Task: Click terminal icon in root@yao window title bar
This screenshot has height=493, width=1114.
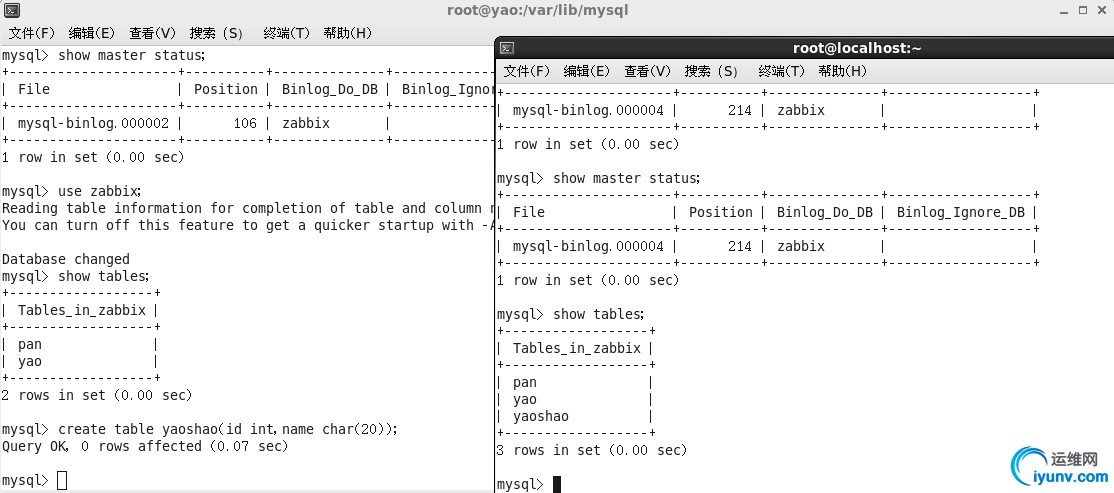Action: click(x=11, y=10)
